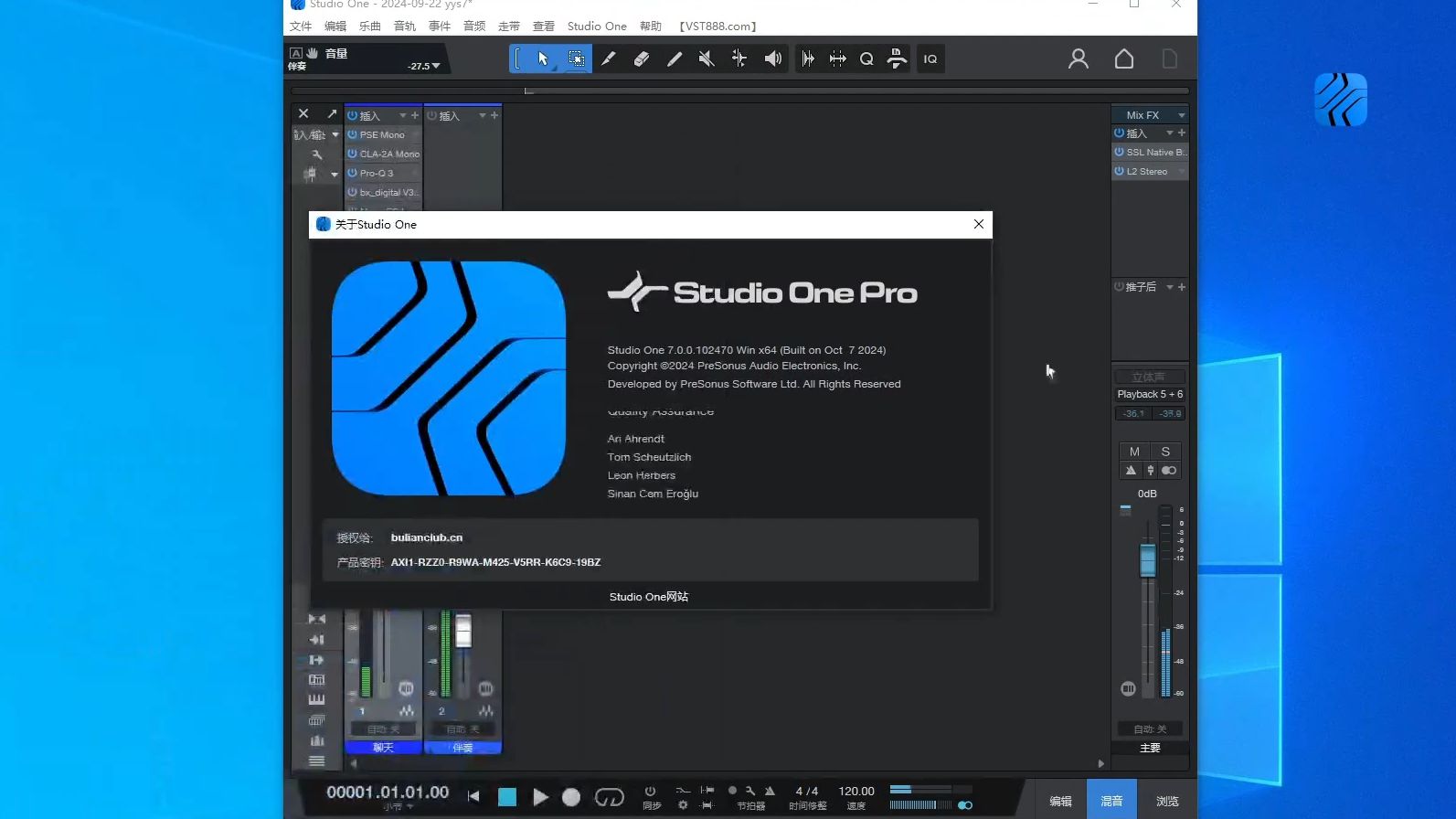Close the 关于Studio One dialog
Screen dimensions: 1456x819
(x=979, y=224)
